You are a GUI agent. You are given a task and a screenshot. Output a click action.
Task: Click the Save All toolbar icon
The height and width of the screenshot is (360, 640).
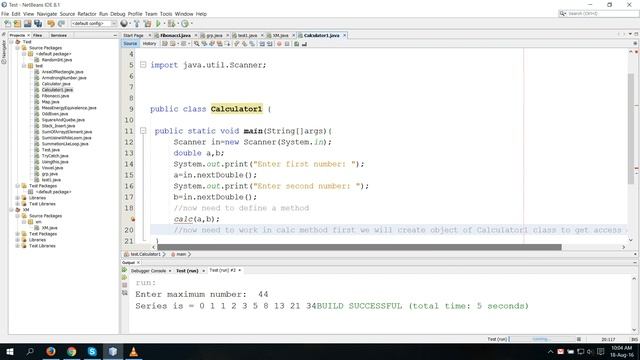(x=38, y=24)
